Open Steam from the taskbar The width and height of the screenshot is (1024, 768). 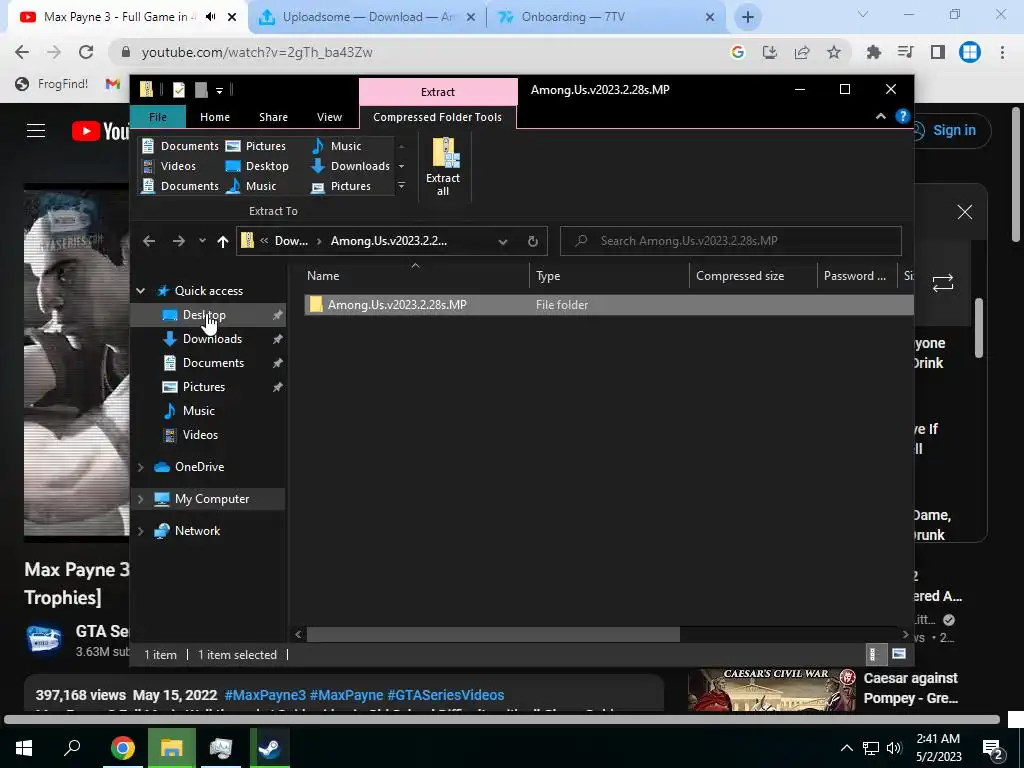[x=269, y=748]
